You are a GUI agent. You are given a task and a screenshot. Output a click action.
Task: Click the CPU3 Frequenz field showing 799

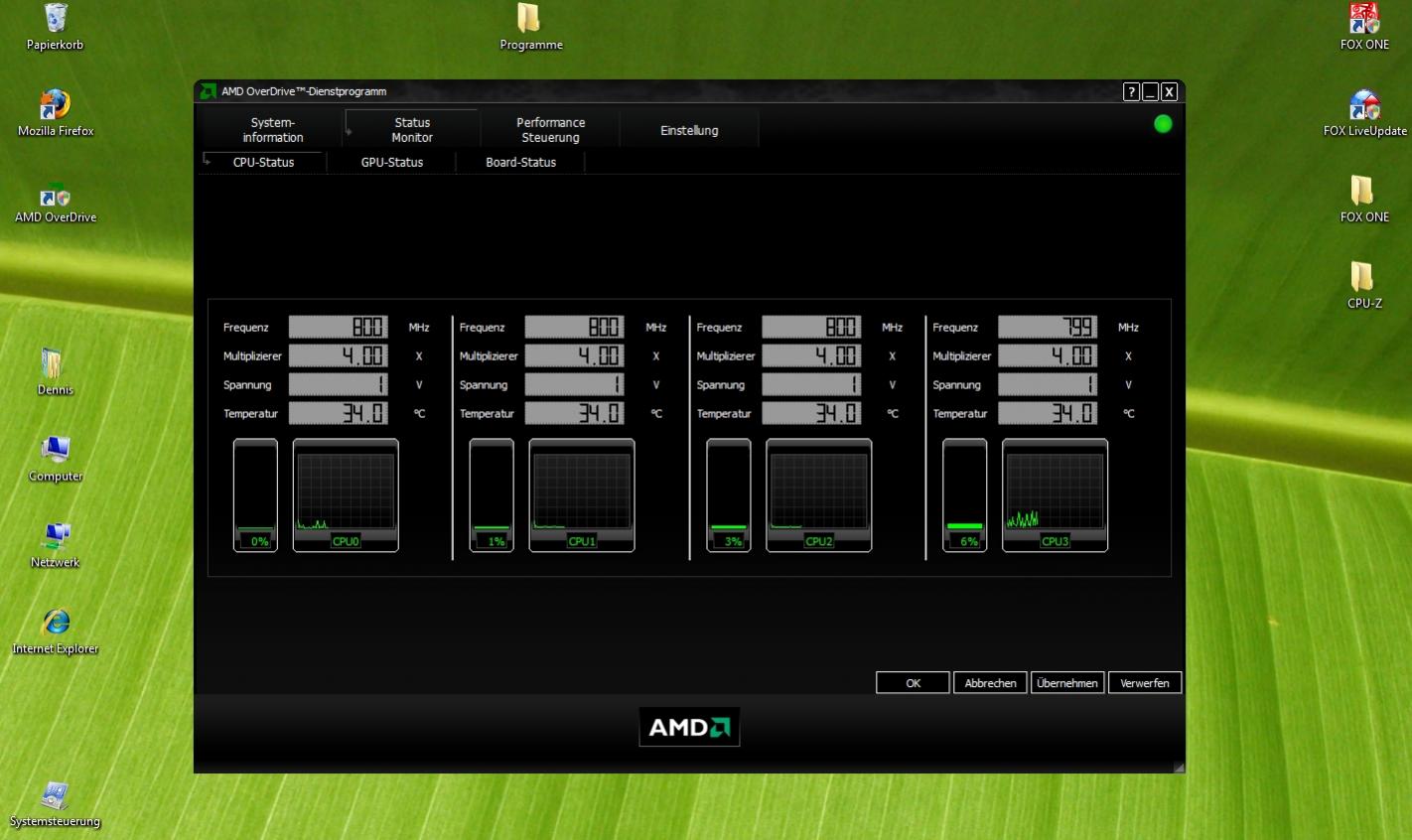1048,327
